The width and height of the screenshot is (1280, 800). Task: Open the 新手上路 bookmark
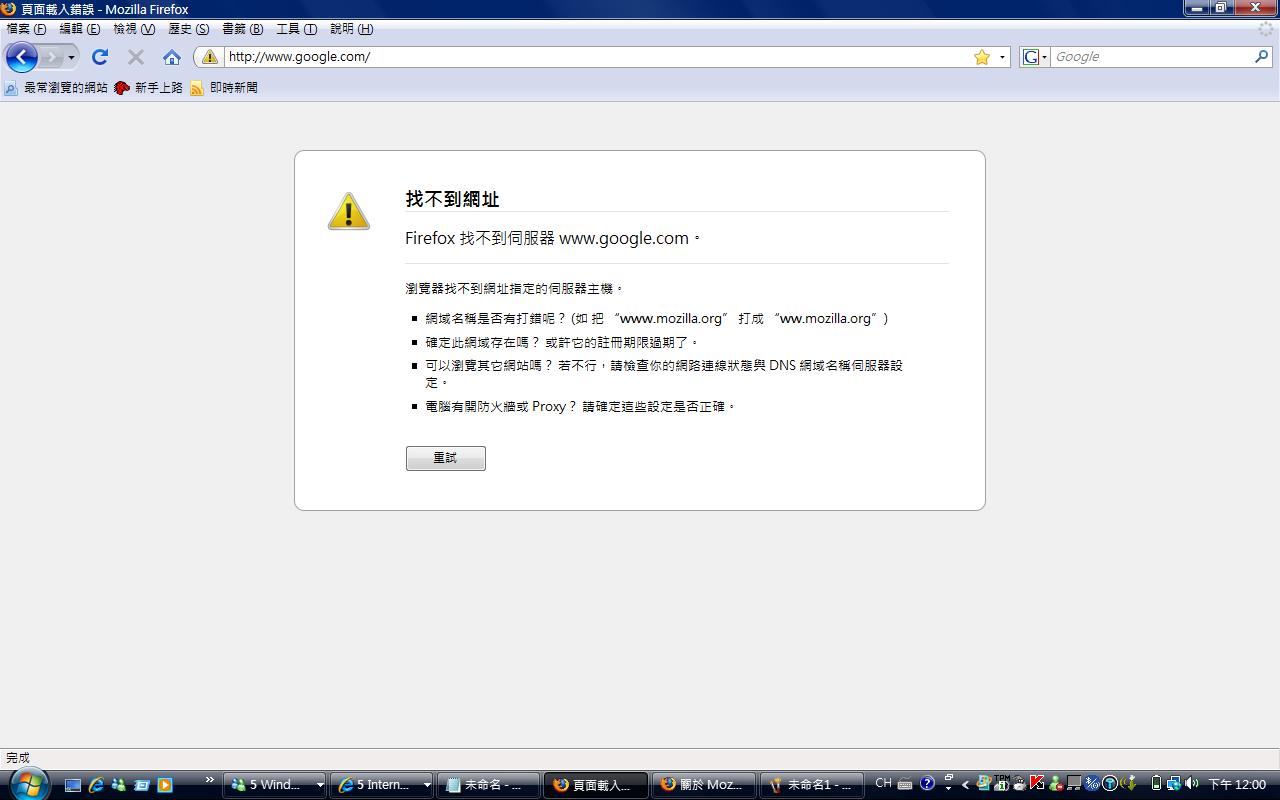(x=149, y=88)
